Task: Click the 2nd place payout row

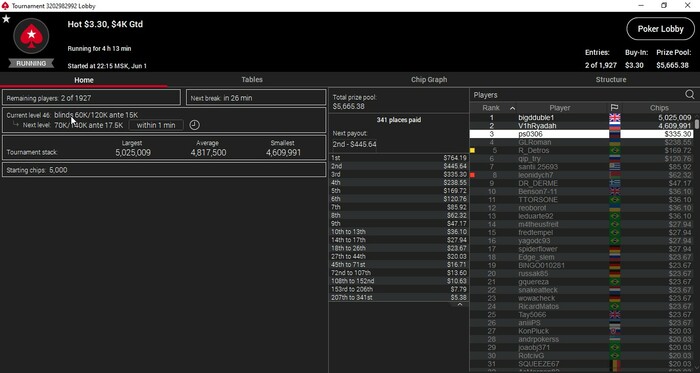Action: (x=399, y=166)
